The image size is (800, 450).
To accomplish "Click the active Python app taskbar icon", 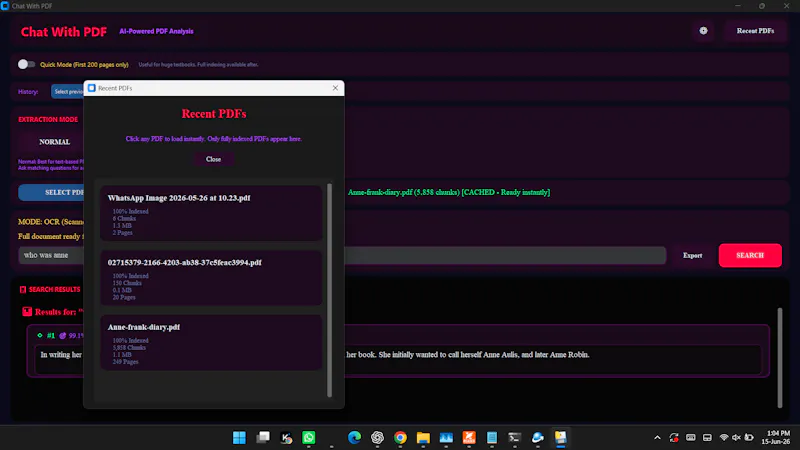I will [561, 437].
